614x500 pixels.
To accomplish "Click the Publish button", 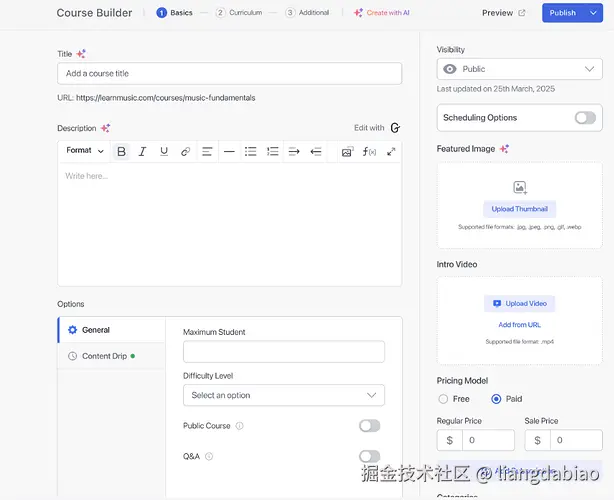I will [x=563, y=13].
